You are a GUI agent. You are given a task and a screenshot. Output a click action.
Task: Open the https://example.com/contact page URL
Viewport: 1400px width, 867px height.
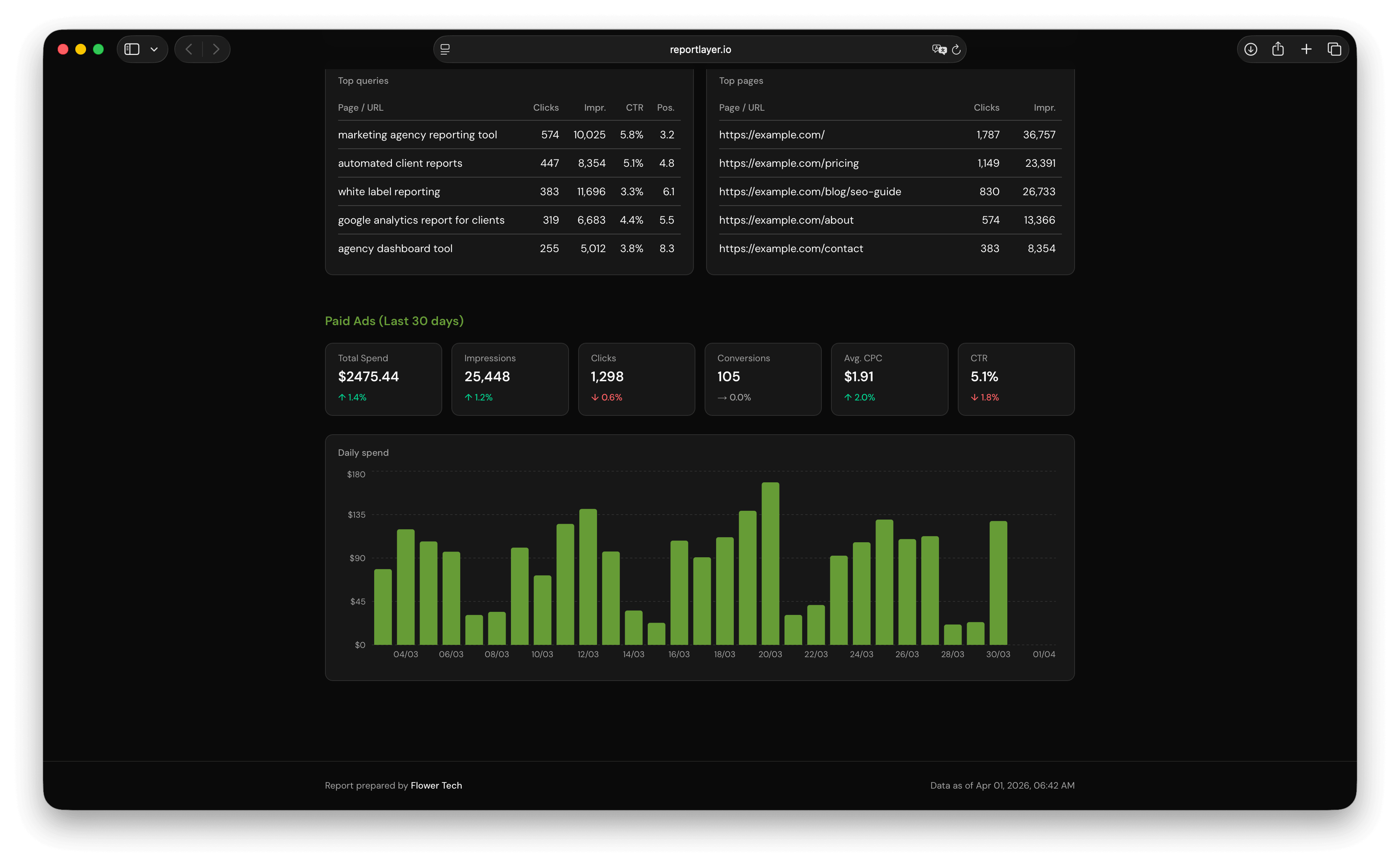791,248
